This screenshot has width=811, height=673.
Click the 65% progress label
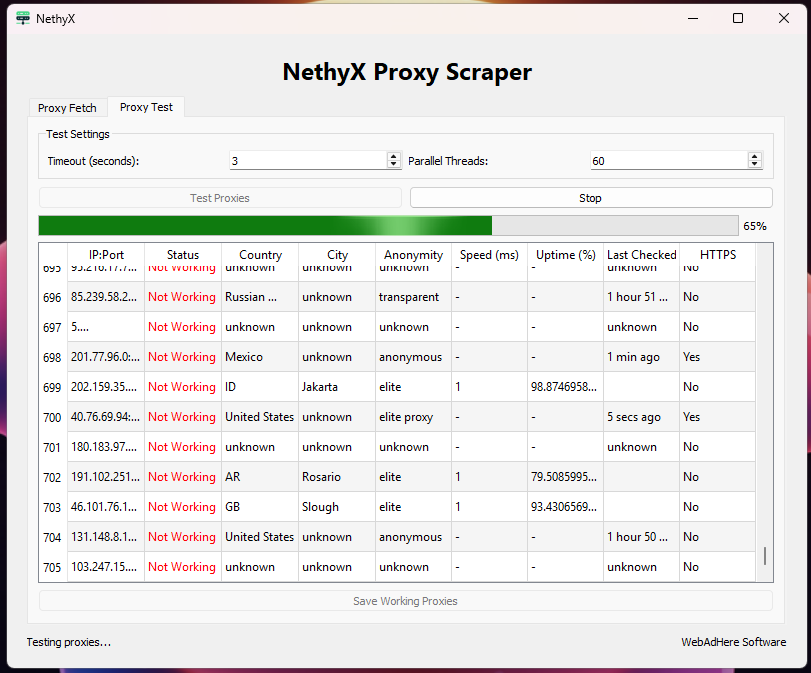pyautogui.click(x=755, y=226)
